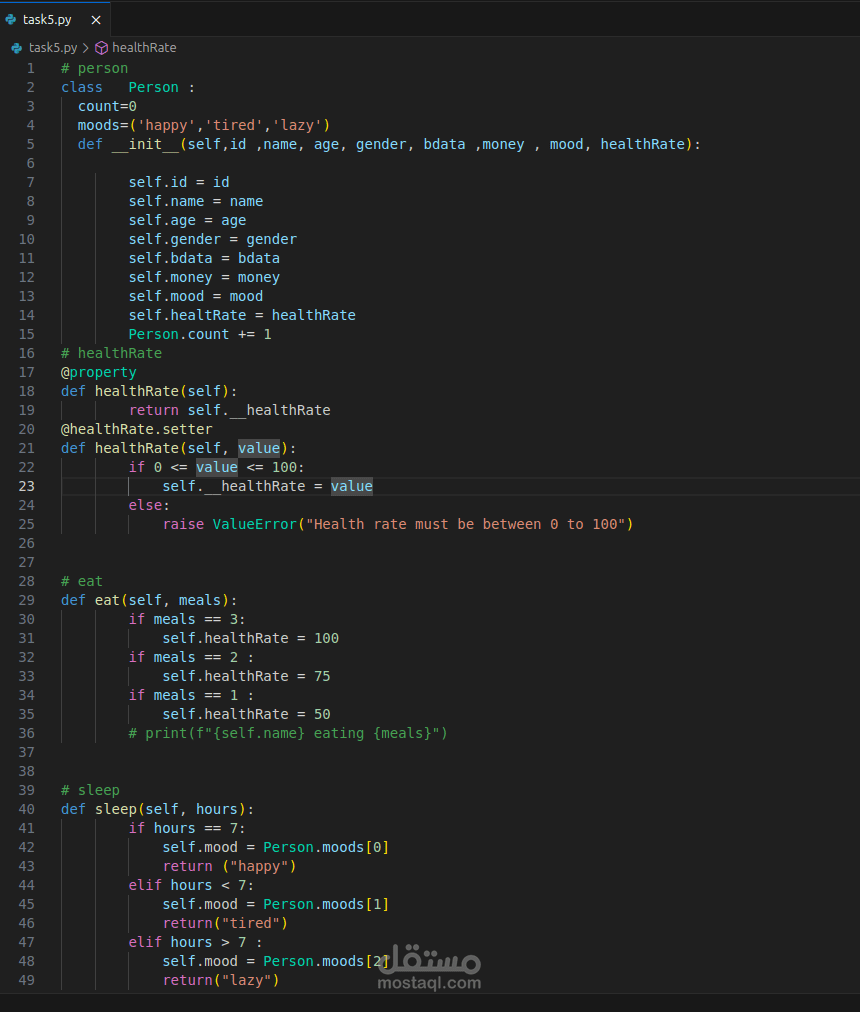The image size is (860, 1012).
Task: Click the @property decorator
Action: [x=99, y=372]
